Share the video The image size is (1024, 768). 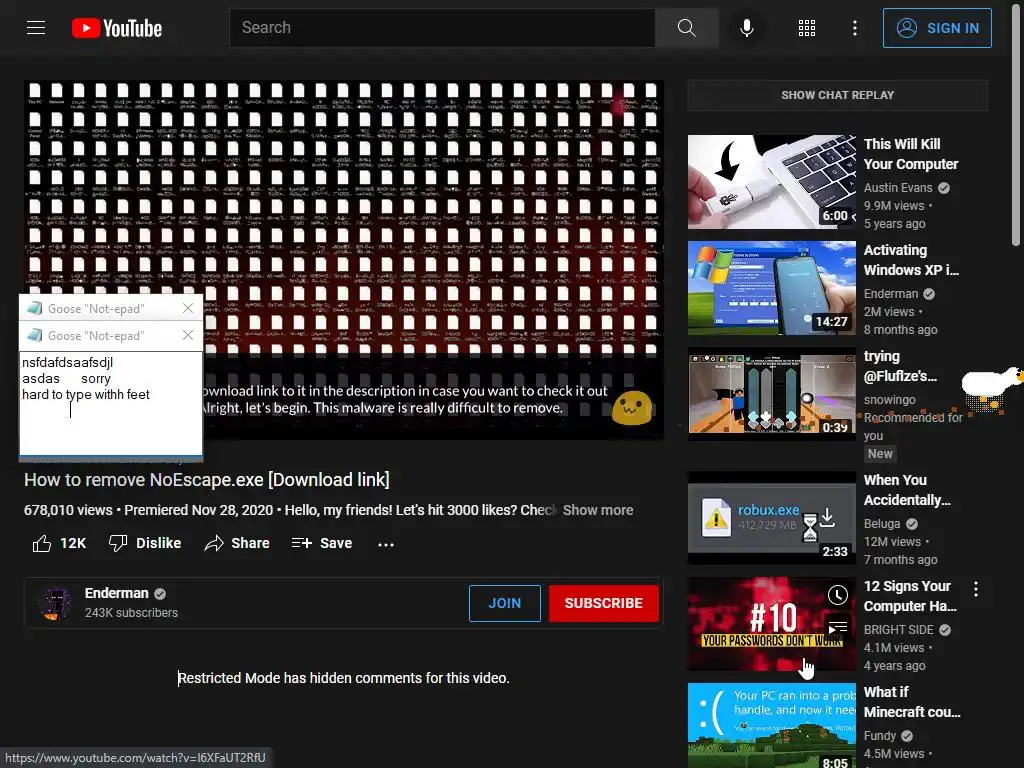tap(237, 543)
